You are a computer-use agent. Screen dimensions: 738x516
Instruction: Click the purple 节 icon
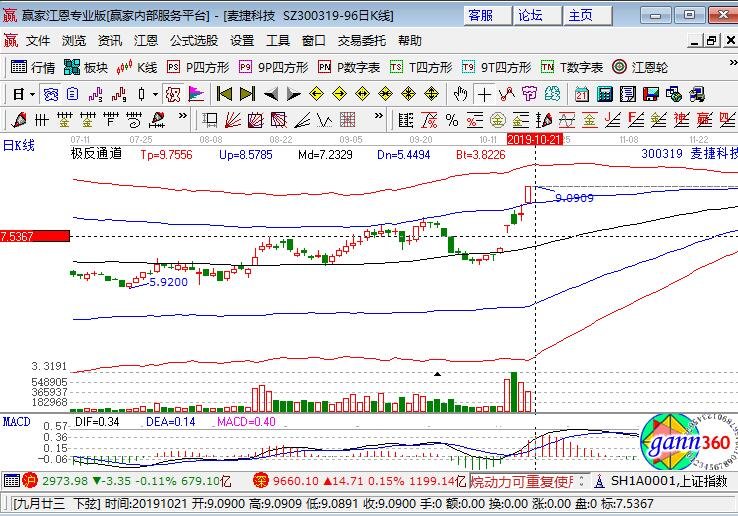529,95
